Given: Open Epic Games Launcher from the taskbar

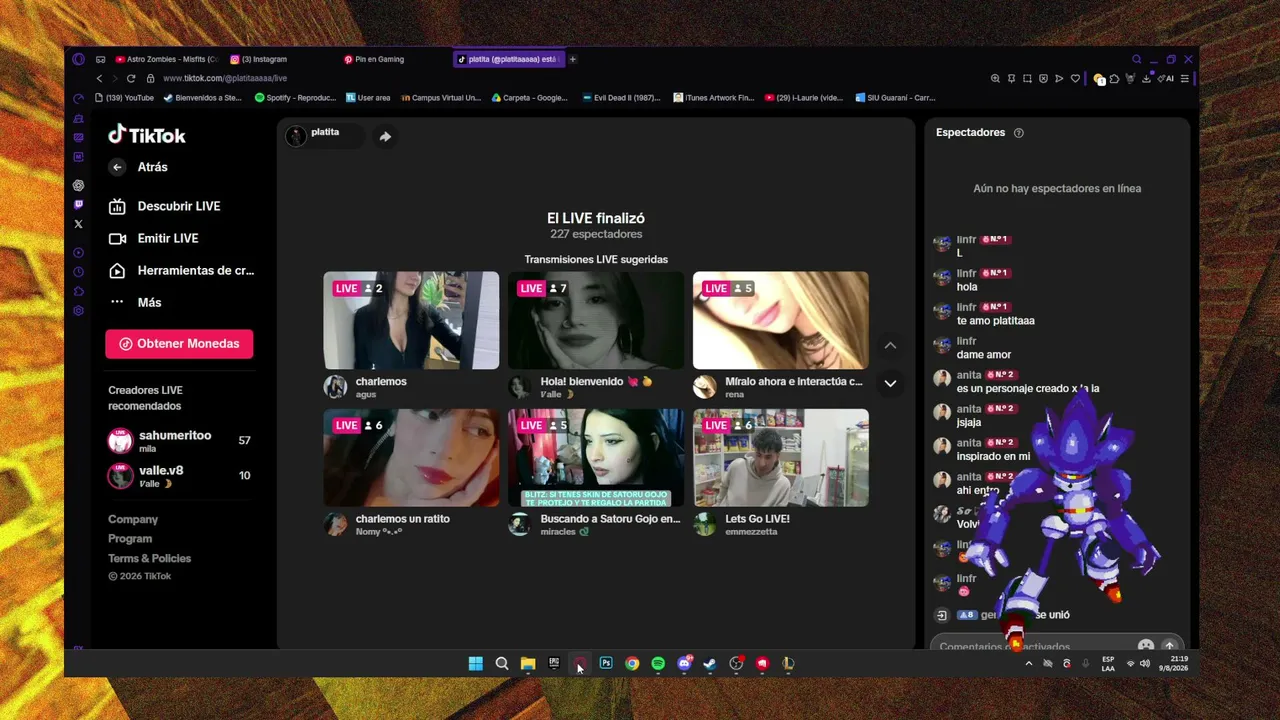Looking at the screenshot, I should (x=554, y=663).
